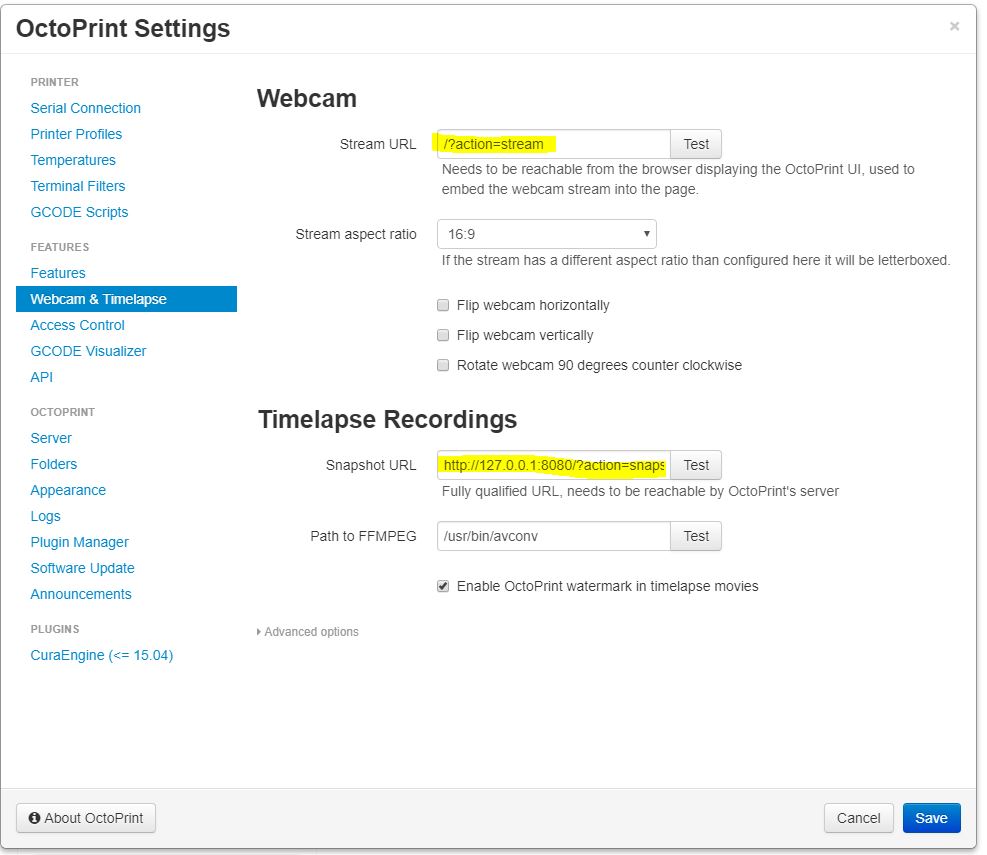Save the settings
The image size is (987, 855).
click(x=931, y=818)
